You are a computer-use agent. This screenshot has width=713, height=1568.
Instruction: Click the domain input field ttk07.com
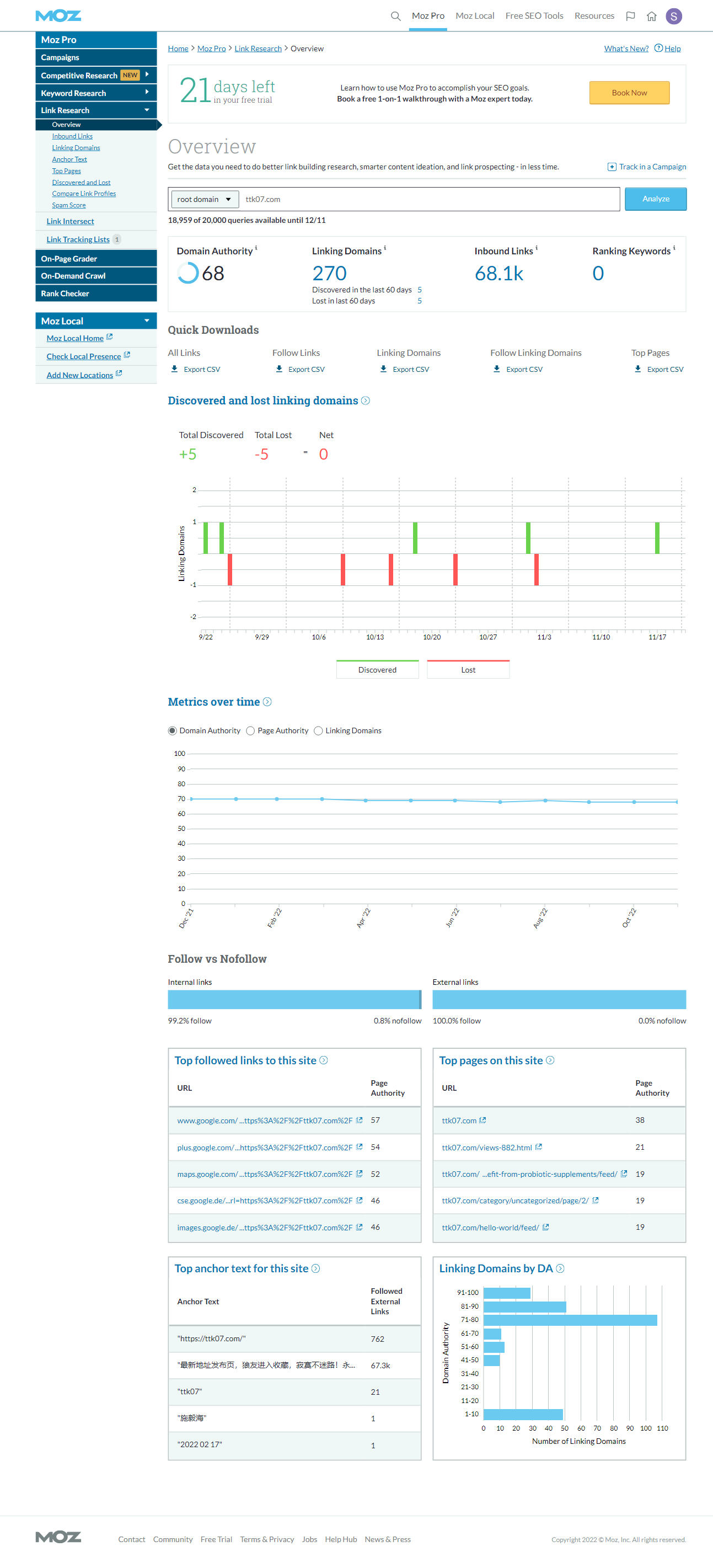pyautogui.click(x=431, y=199)
